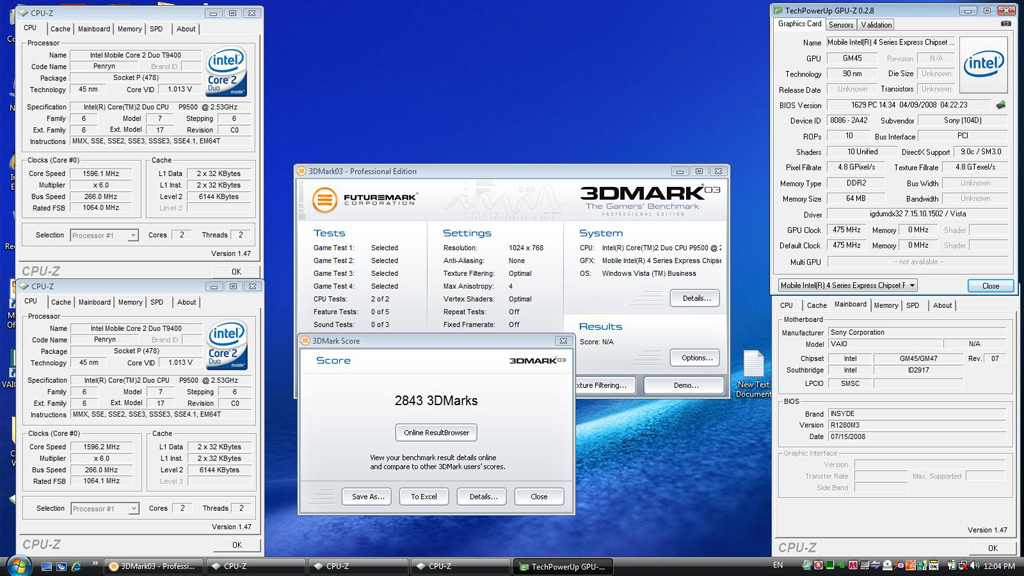Click Online ResultBrowser button in 3DMark Score

tap(436, 432)
